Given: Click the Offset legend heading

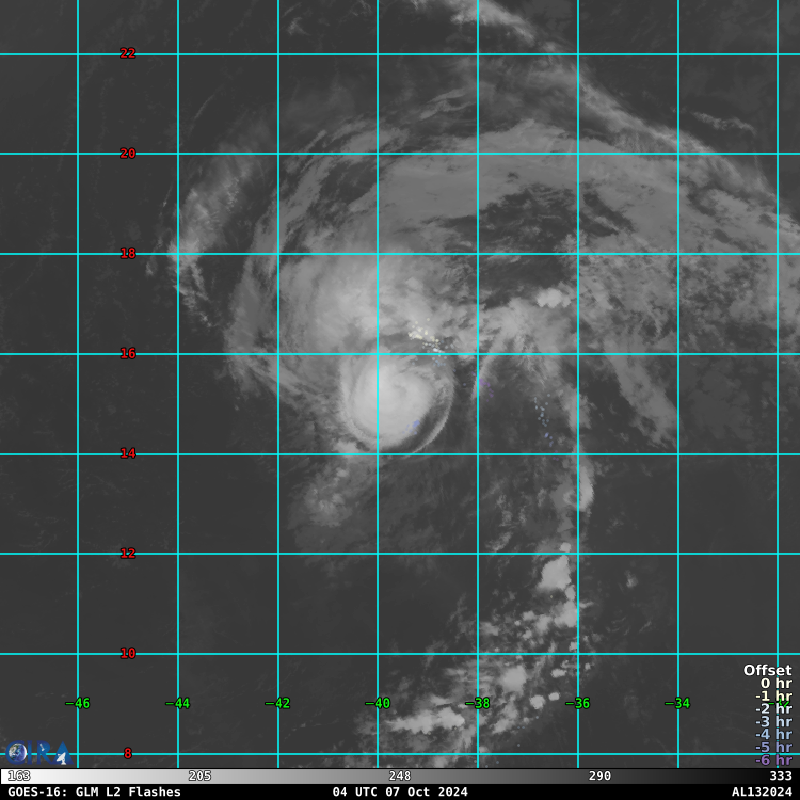Looking at the screenshot, I should coord(767,671).
